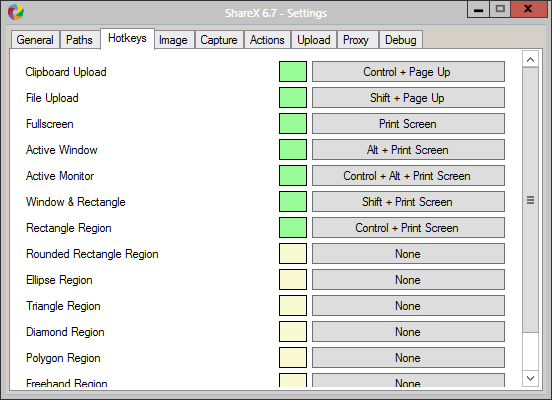Select the Hotkeys tab
The image size is (552, 400).
point(127,38)
